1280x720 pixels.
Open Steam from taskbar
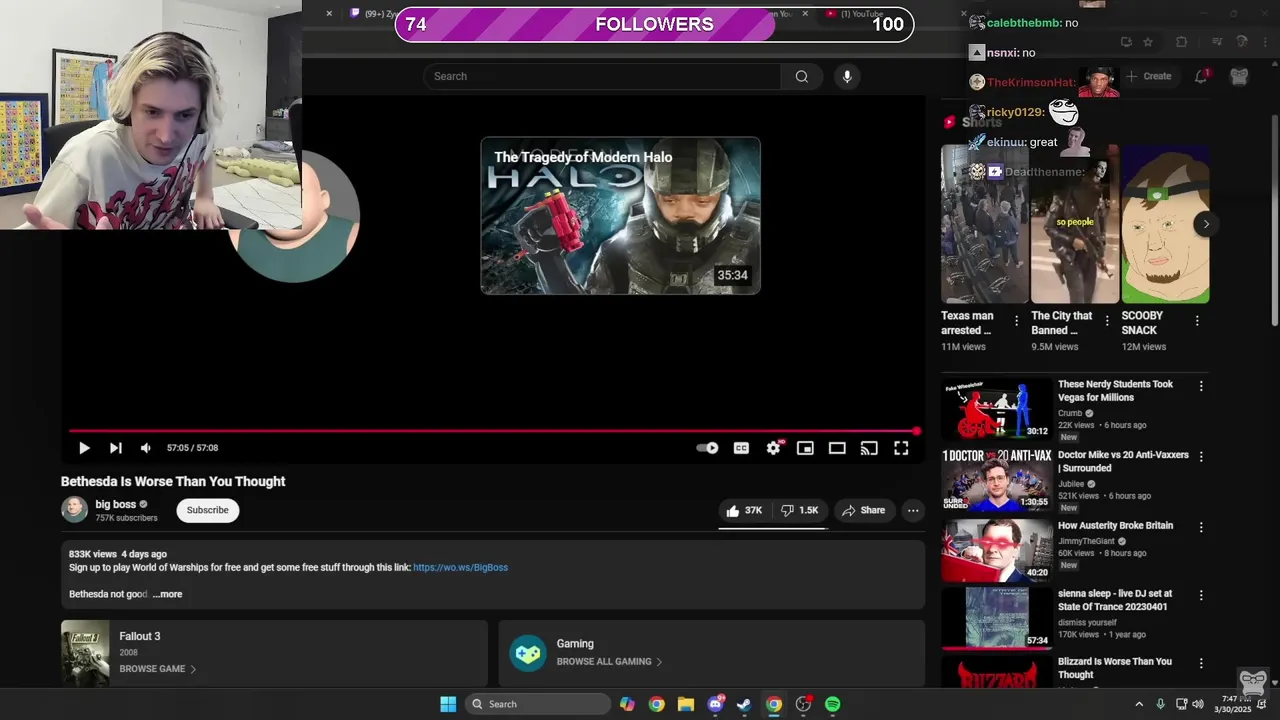(x=744, y=704)
